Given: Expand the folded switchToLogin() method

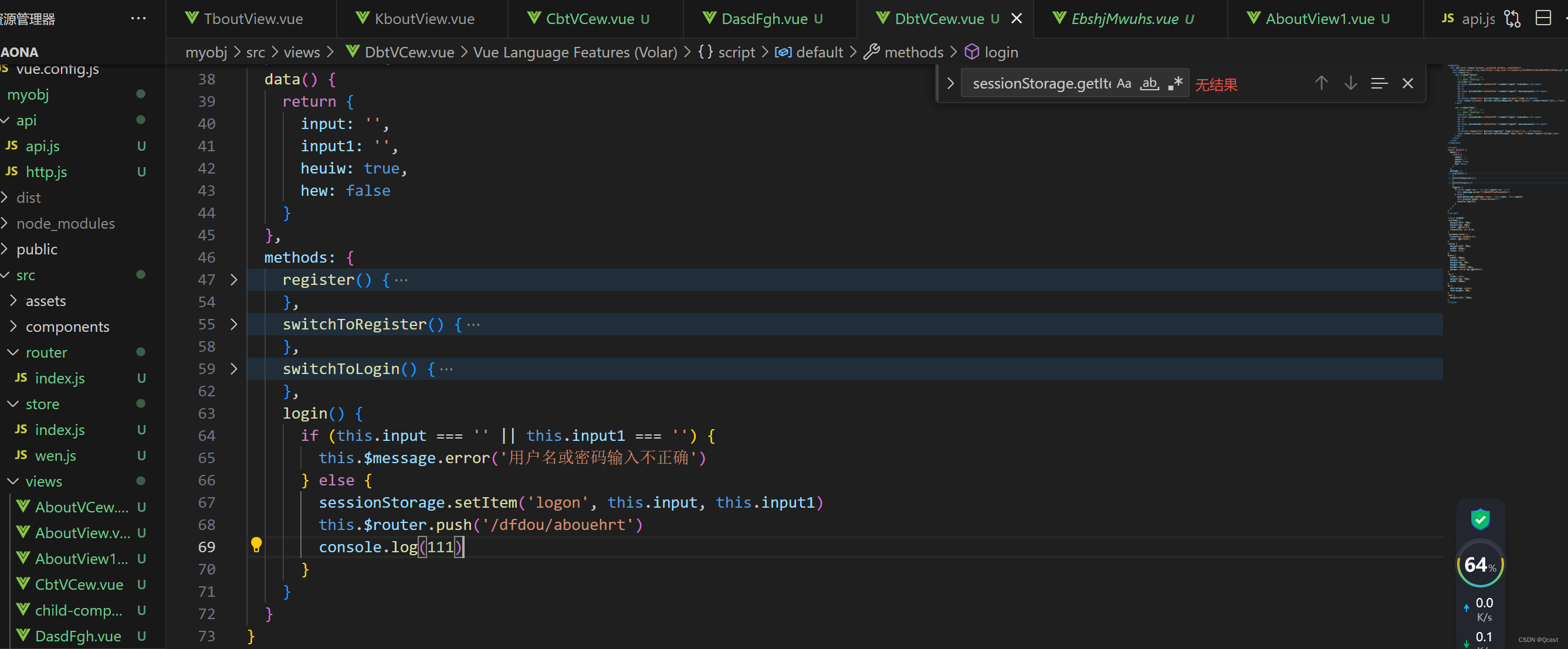Looking at the screenshot, I should tap(233, 369).
